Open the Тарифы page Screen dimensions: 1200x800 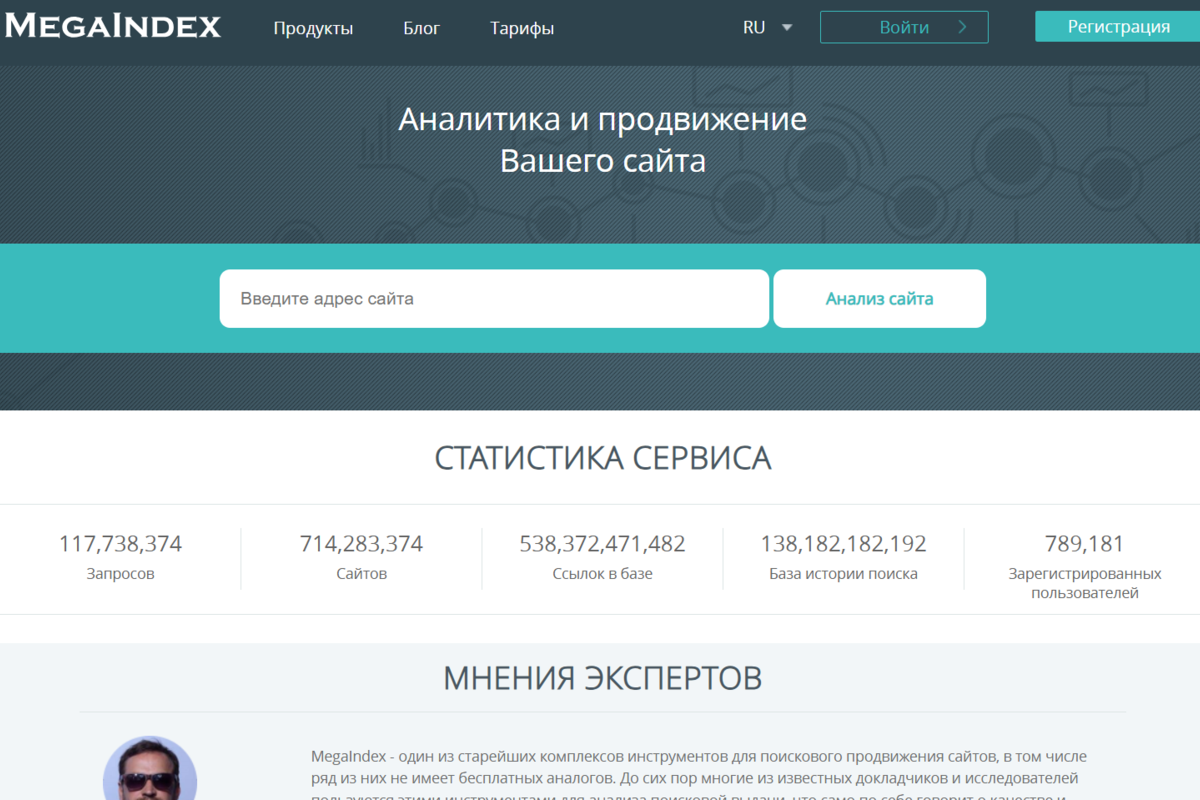point(522,29)
